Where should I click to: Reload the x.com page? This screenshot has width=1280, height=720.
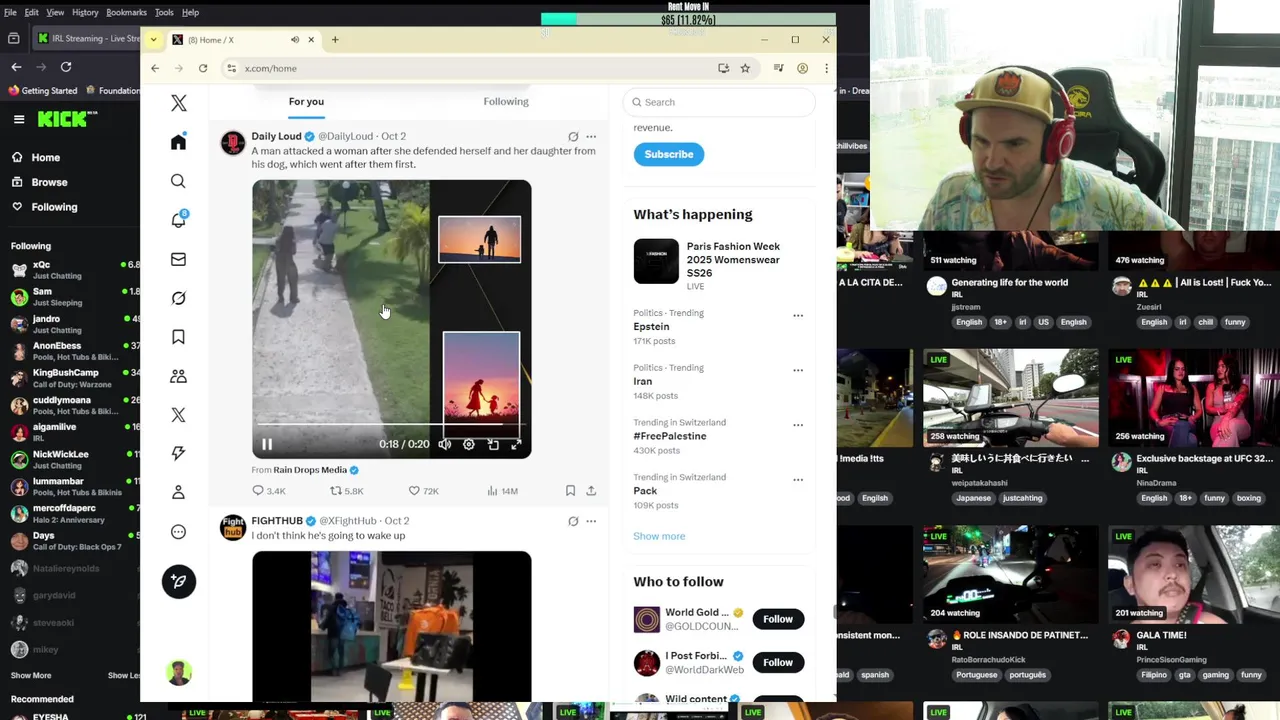[203, 68]
